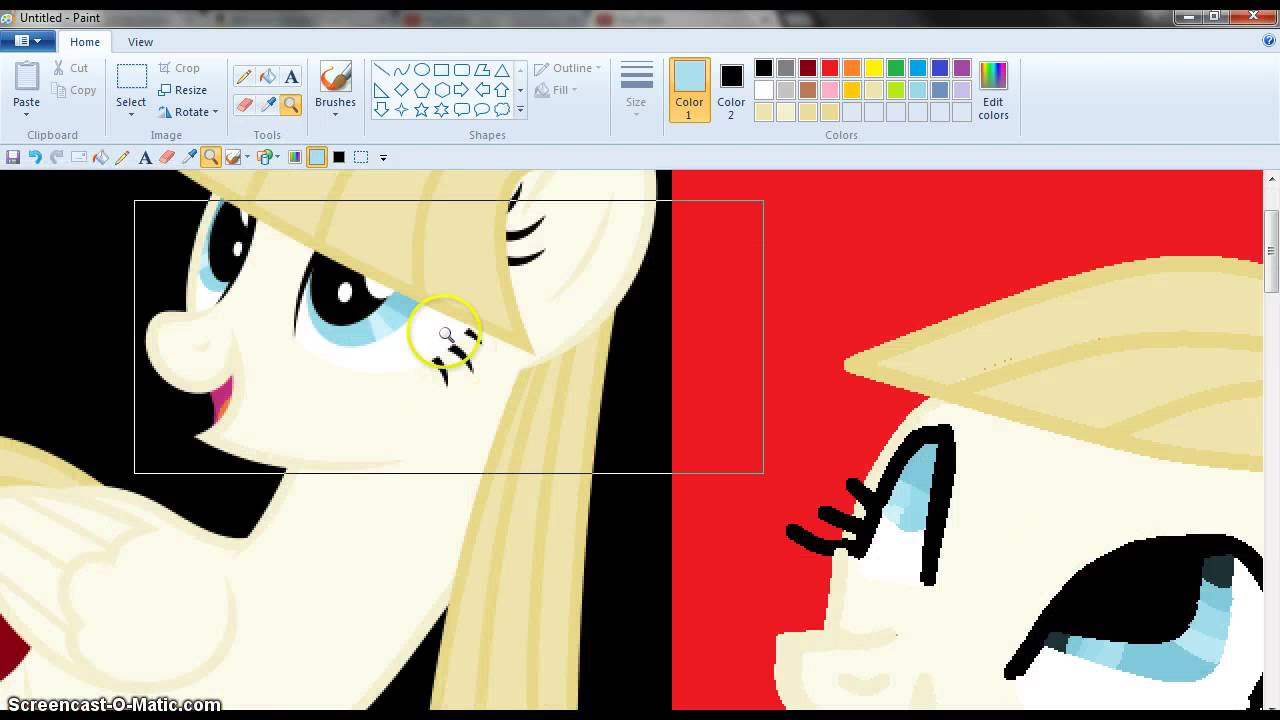1280x720 pixels.
Task: Pick the Diamond shape
Action: pyautogui.click(x=402, y=90)
